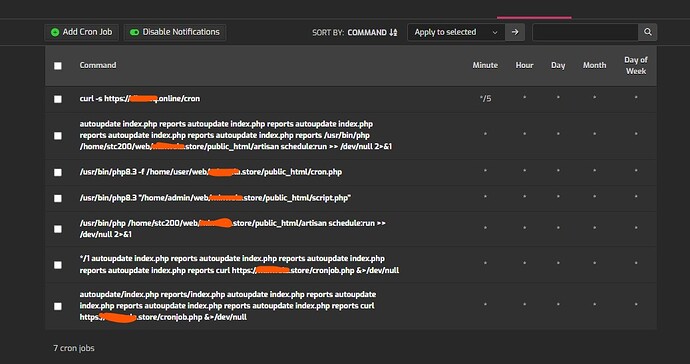
Task: Click the Command column header
Action: pos(98,65)
